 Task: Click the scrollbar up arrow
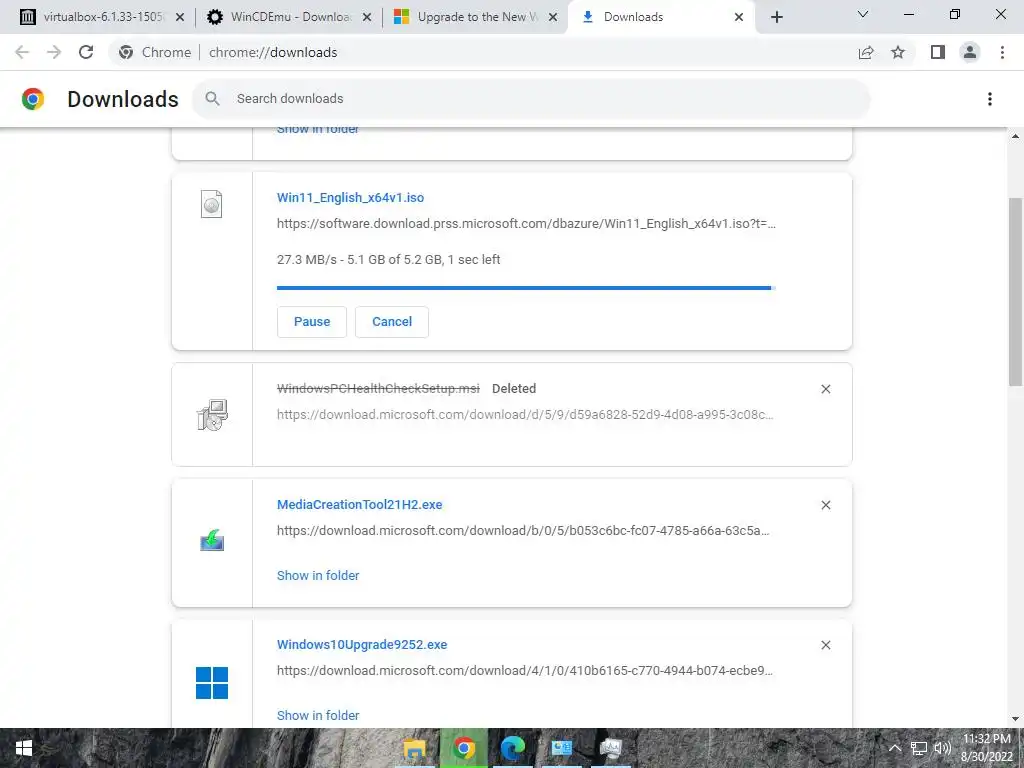tap(1015, 136)
